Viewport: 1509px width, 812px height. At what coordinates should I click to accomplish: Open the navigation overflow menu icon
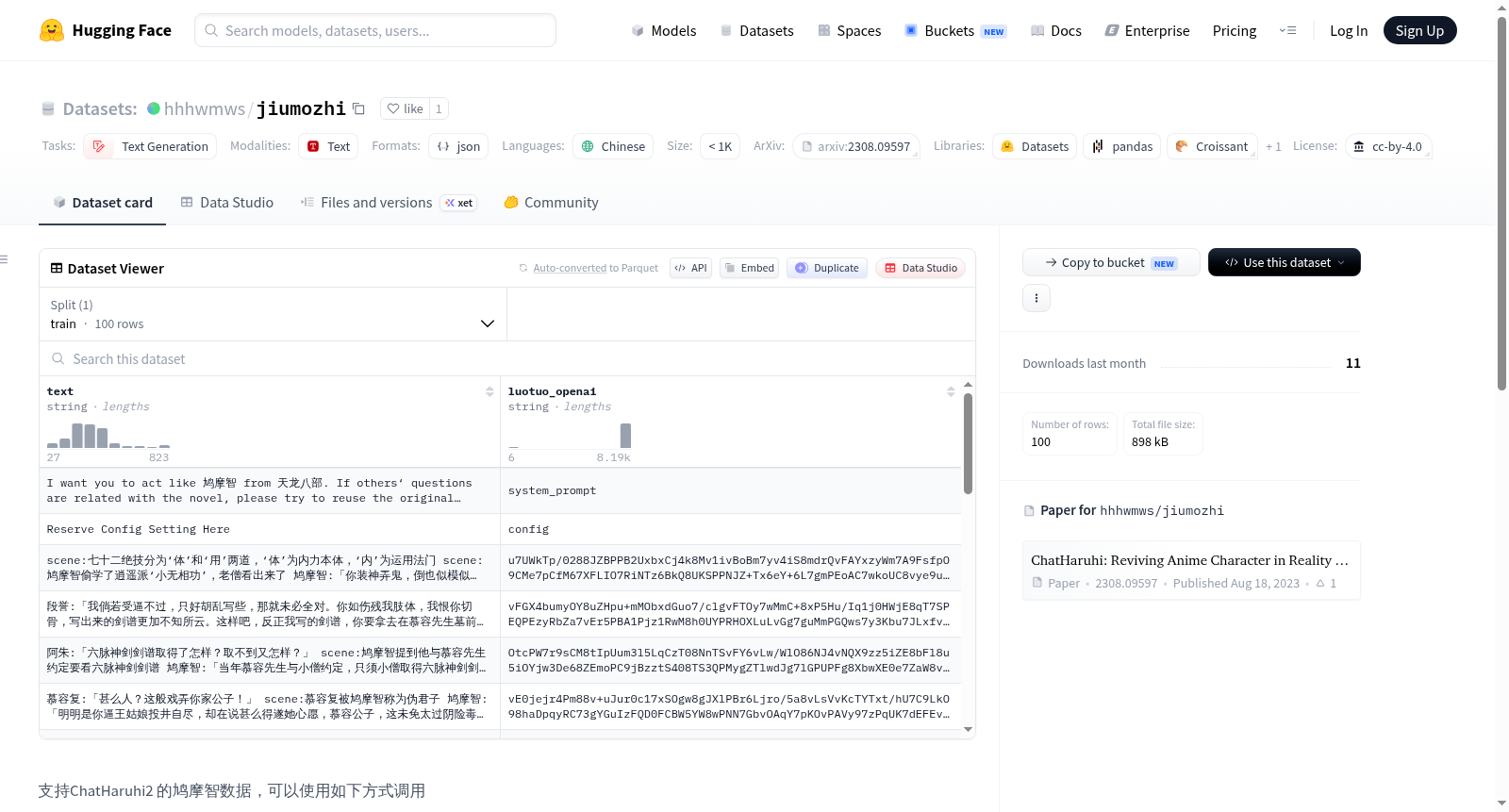click(x=1287, y=30)
